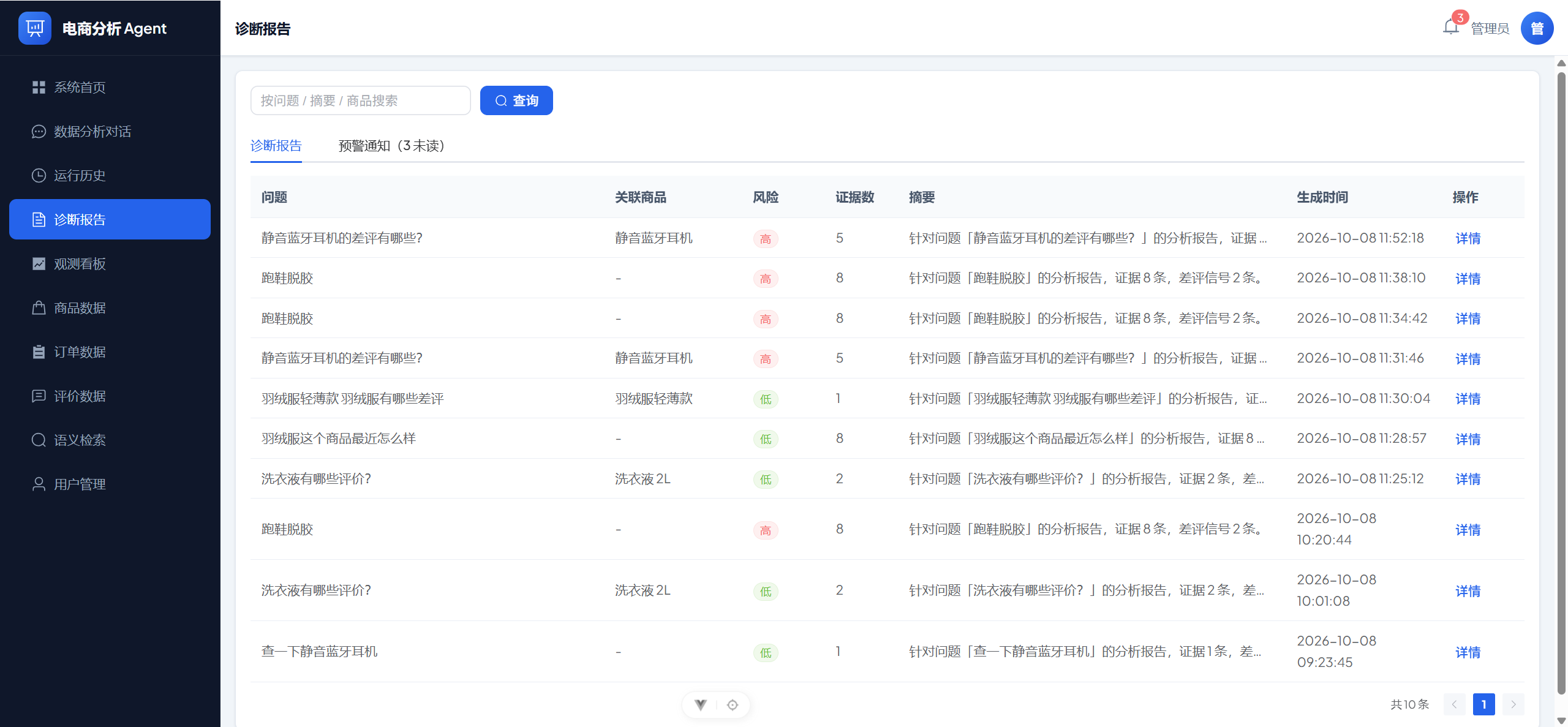This screenshot has width=1568, height=727.
Task: Go to previous page arrow in pagination
Action: click(1455, 704)
